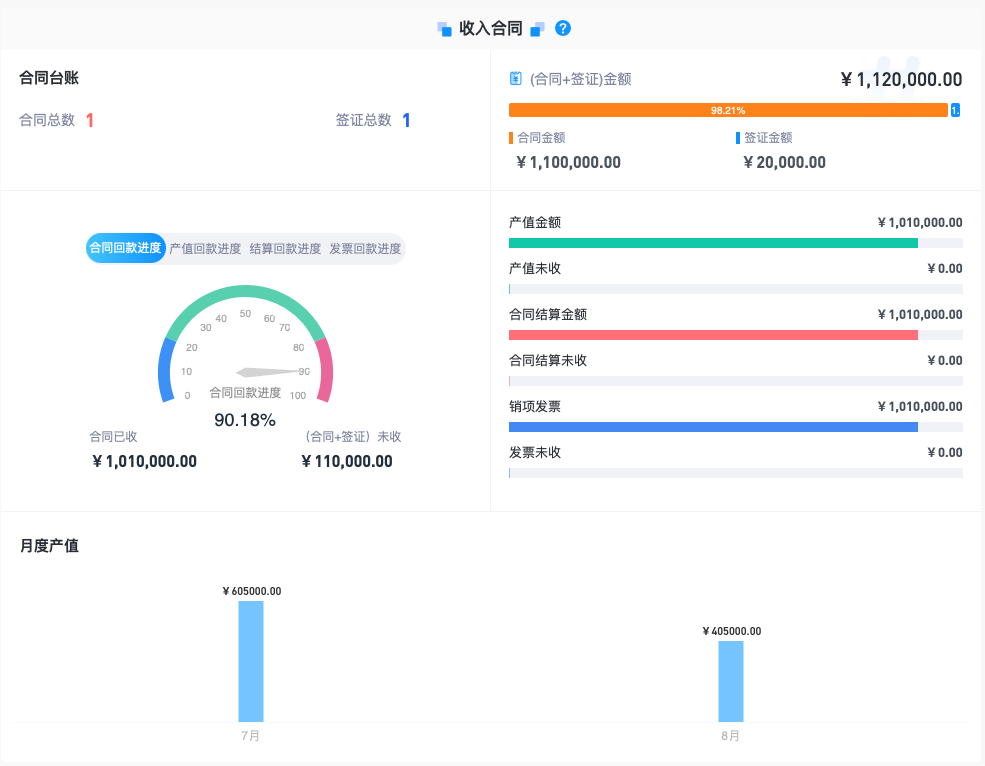Click the 合同已收 amount ¥1,010,000.00

145,461
